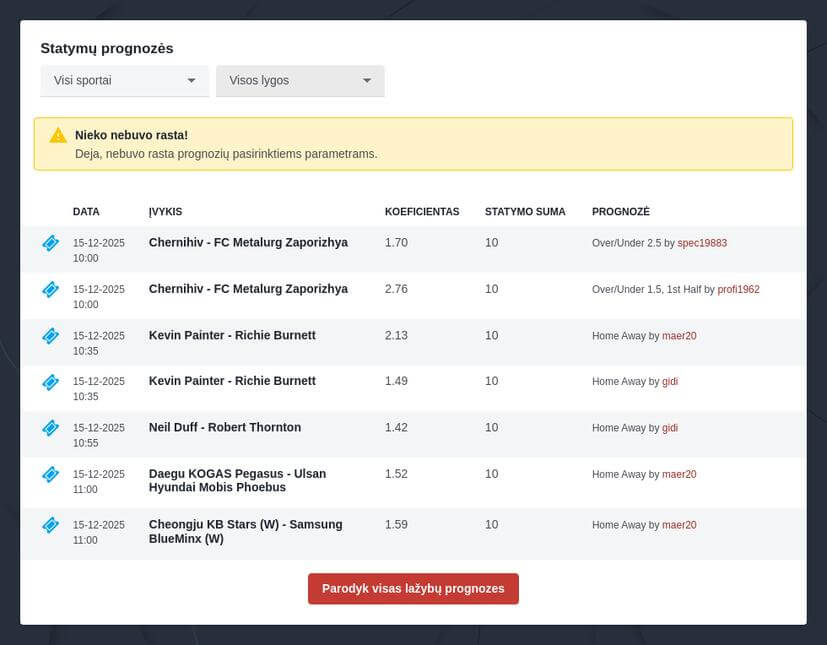The image size is (827, 645).
Task: Click ticket icon for Kevin Painter 1.49 row
Action: 50,381
